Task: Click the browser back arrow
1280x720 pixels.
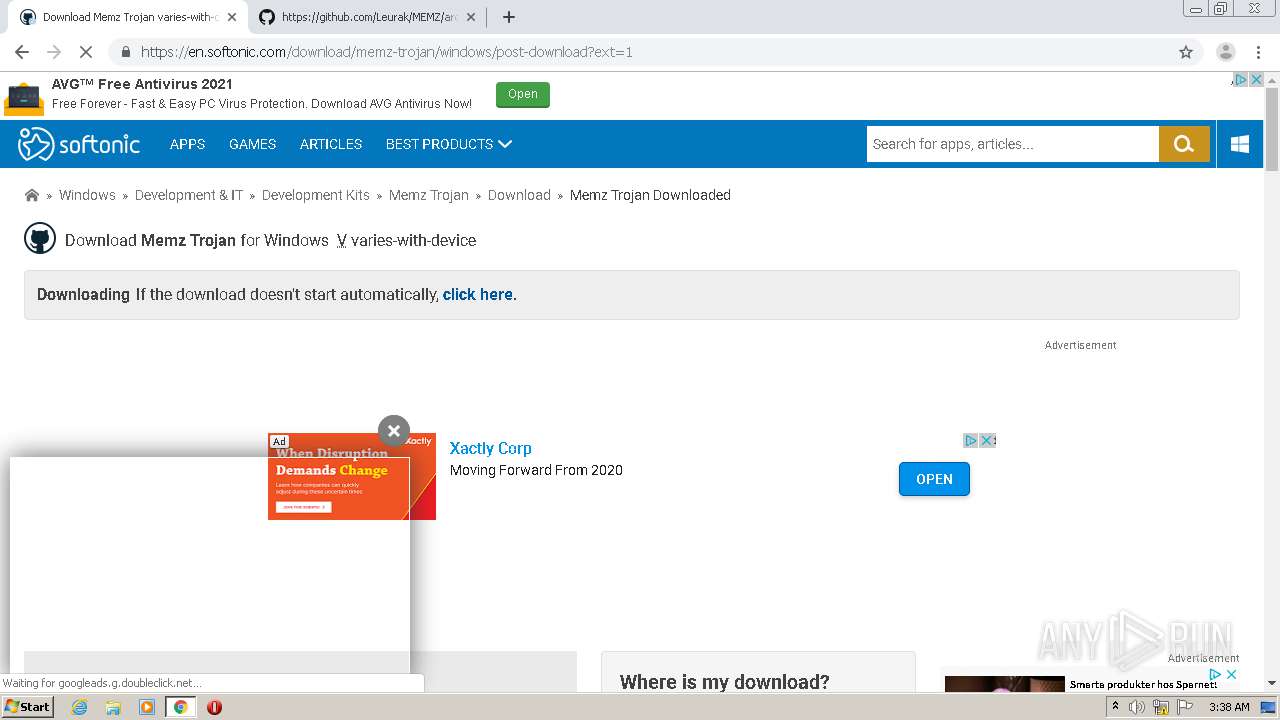Action: point(22,52)
